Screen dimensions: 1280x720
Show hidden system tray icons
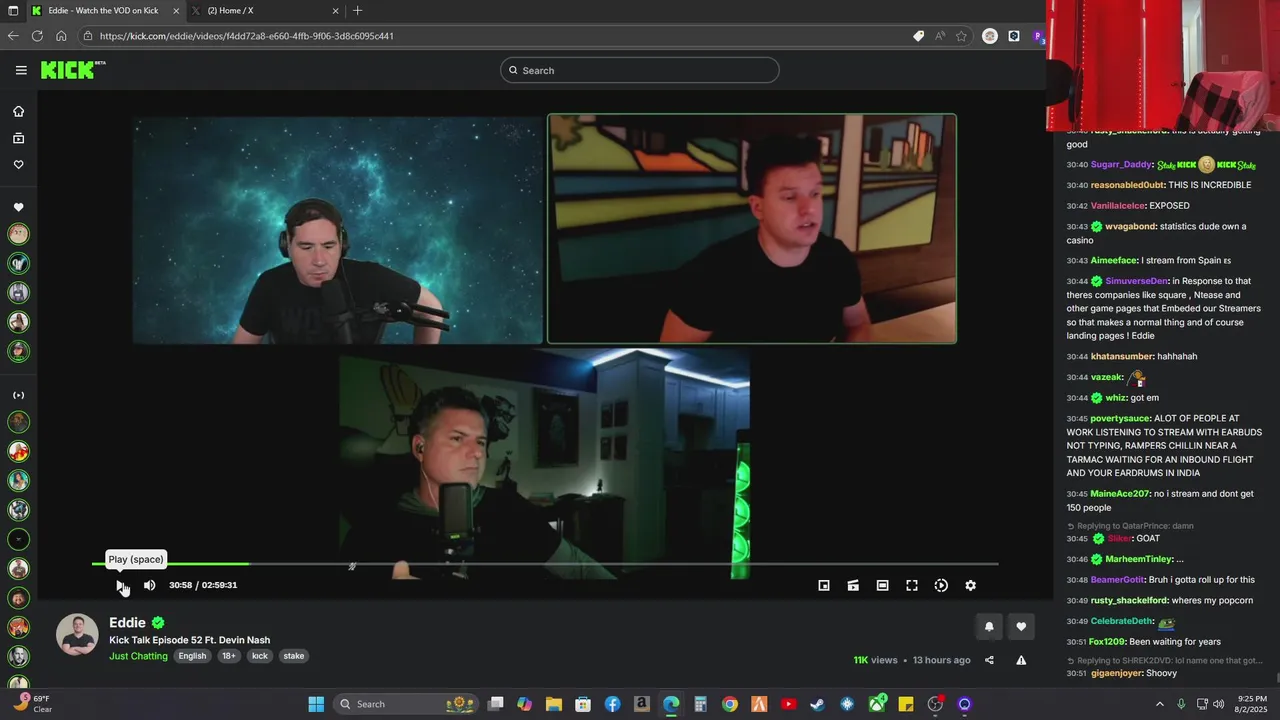coord(1160,704)
